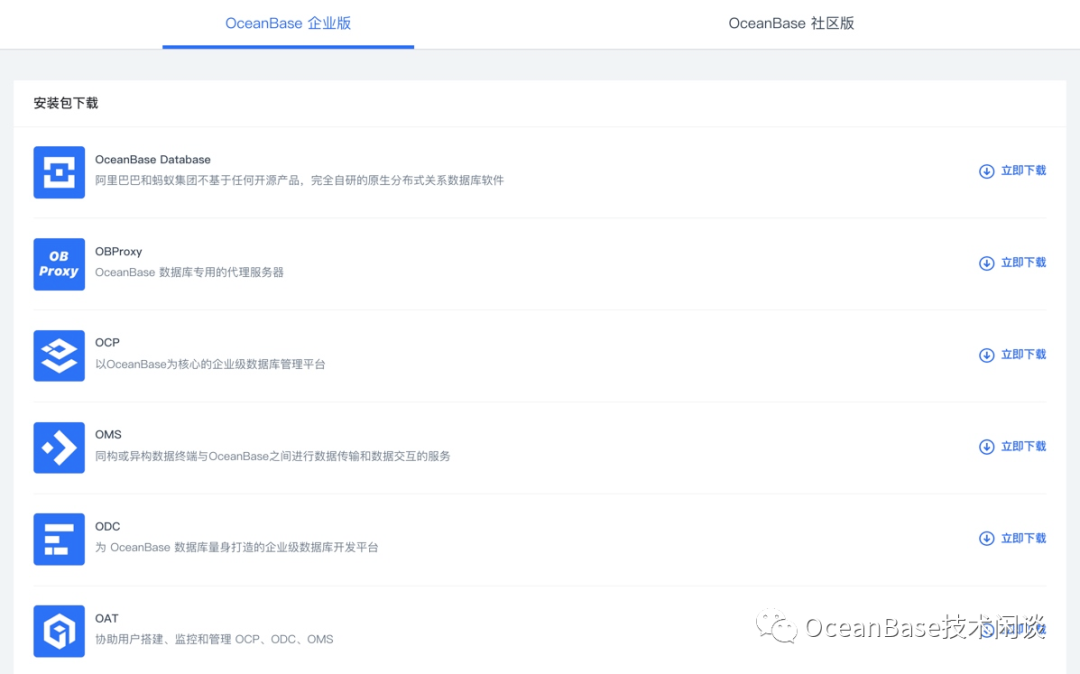Click the OCP layered-stack icon
The height and width of the screenshot is (674, 1080).
[59, 355]
